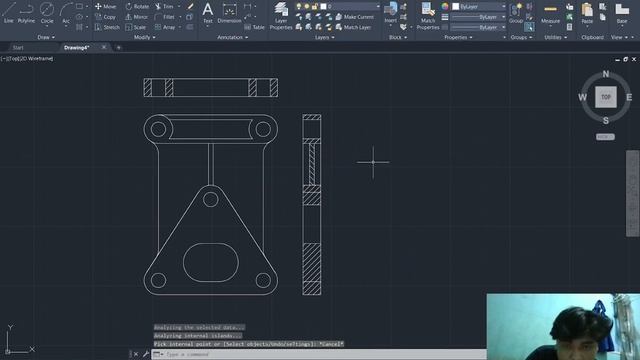Click the W direction on ViewCube compass
The image size is (640, 360).
582,97
